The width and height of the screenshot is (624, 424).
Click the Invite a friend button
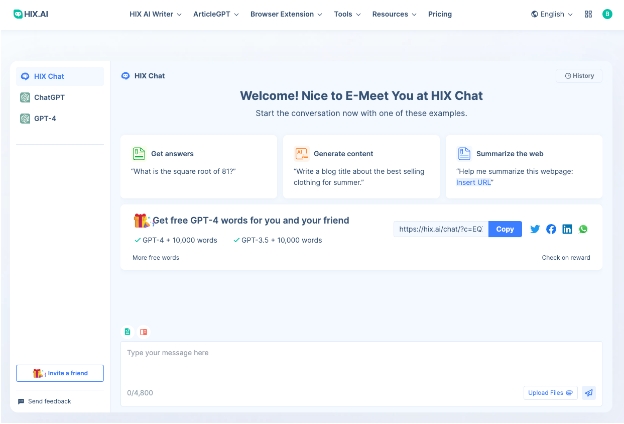(x=60, y=373)
